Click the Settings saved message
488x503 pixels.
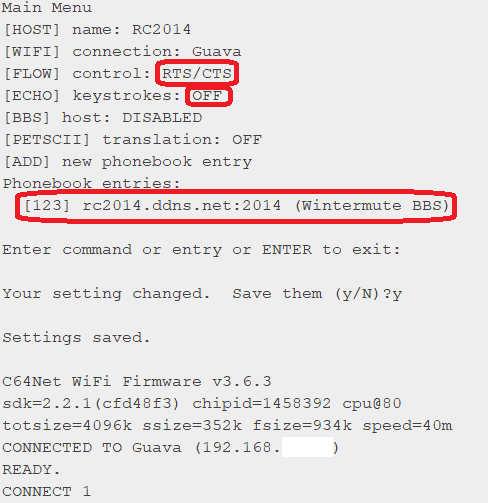(76, 338)
